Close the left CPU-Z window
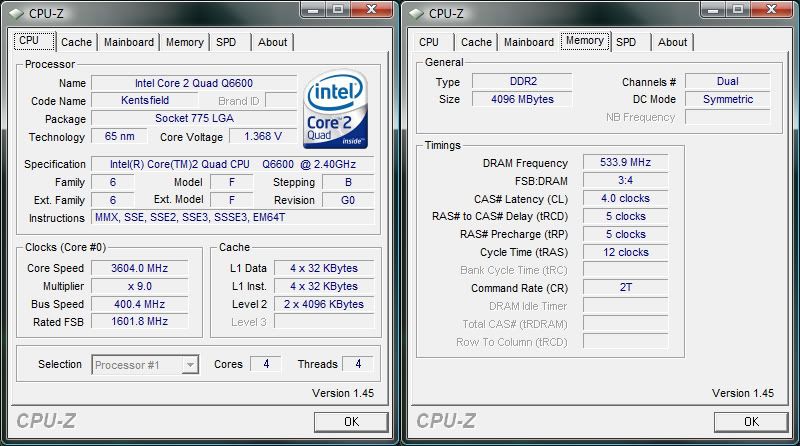800x446 pixels. point(372,10)
